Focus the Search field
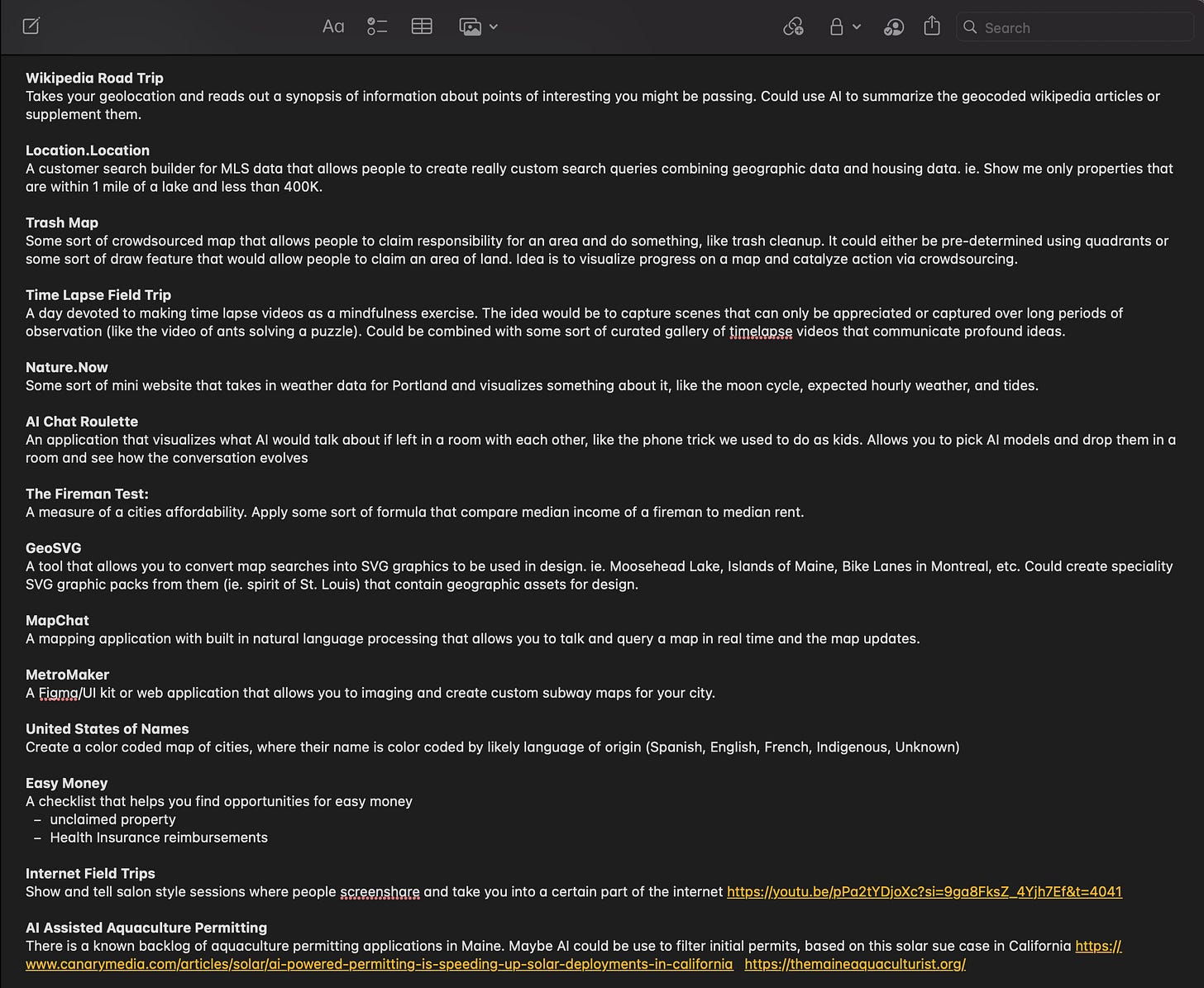The image size is (1204, 988). point(1074,27)
